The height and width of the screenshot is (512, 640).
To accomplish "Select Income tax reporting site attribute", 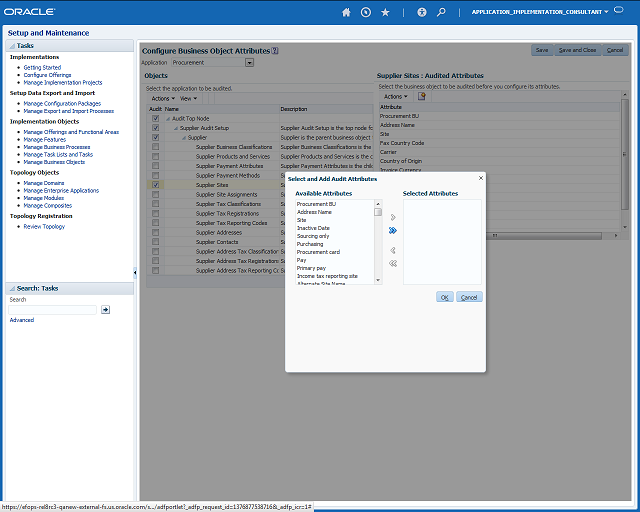I will point(327,276).
